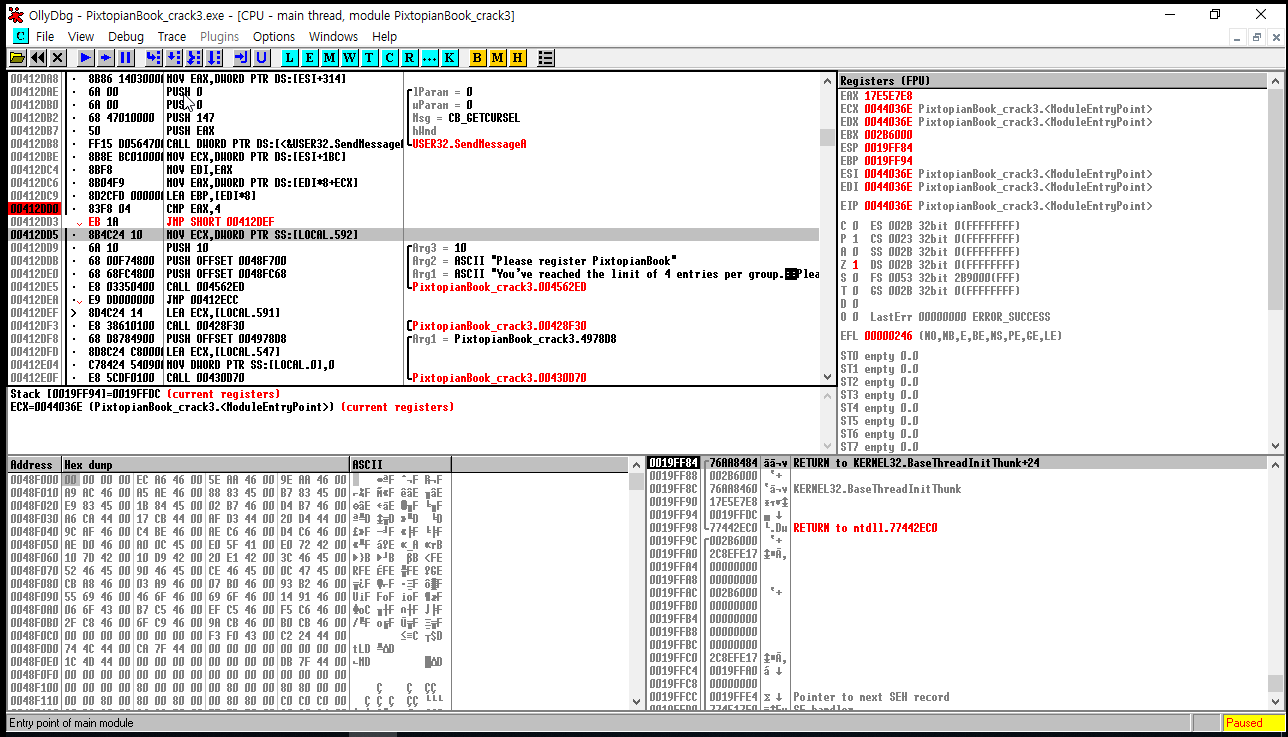Close the debugged program with X icon
The width and height of the screenshot is (1288, 737).
coord(58,58)
